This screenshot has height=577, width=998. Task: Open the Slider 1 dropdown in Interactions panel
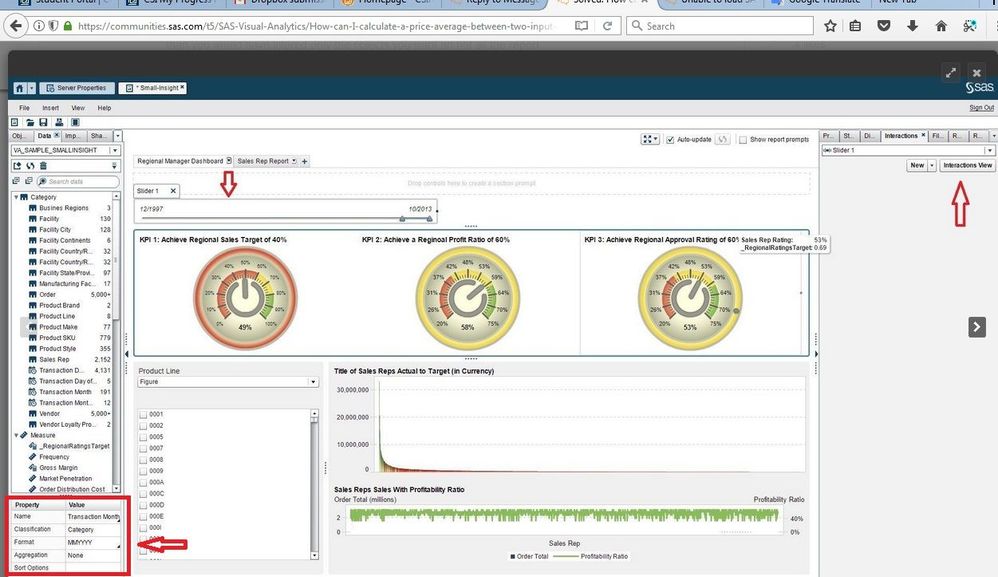click(x=989, y=150)
